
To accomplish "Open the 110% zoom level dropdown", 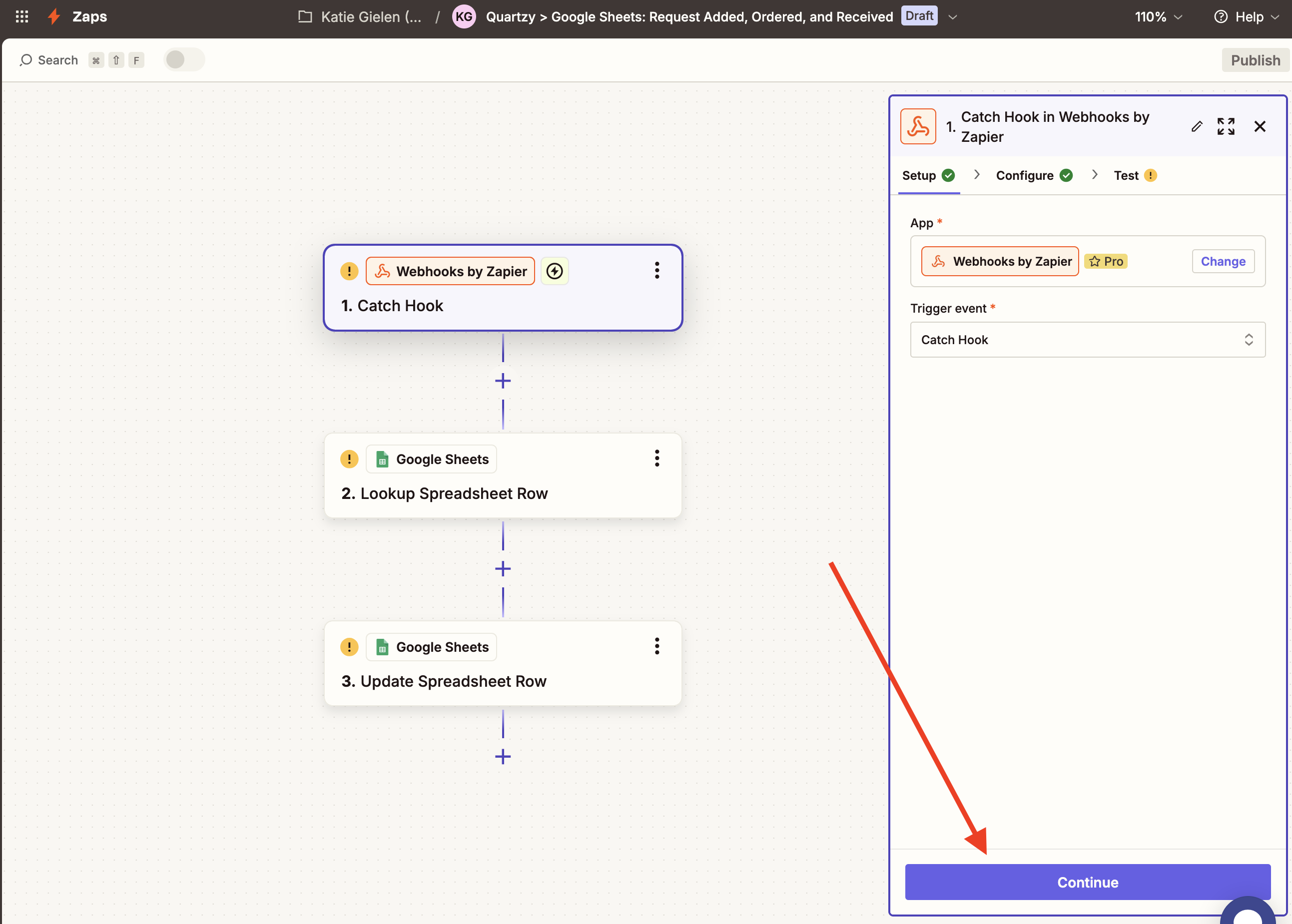I will [x=1159, y=17].
